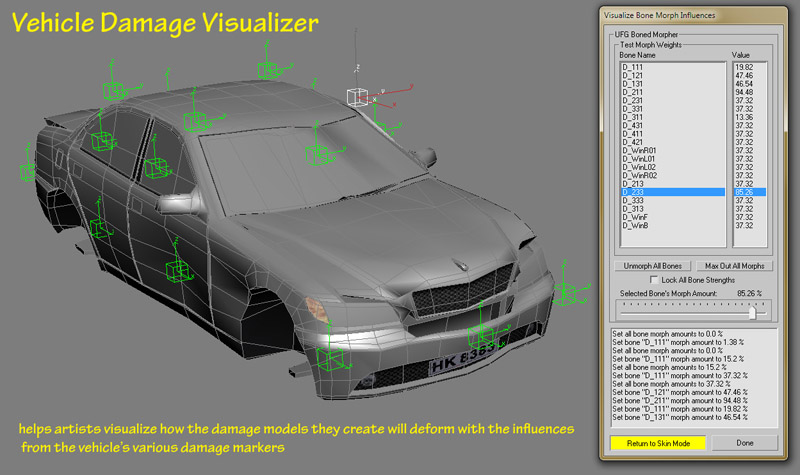Click the value 47.46 in the Value column
The image size is (800, 475).
pyautogui.click(x=744, y=76)
